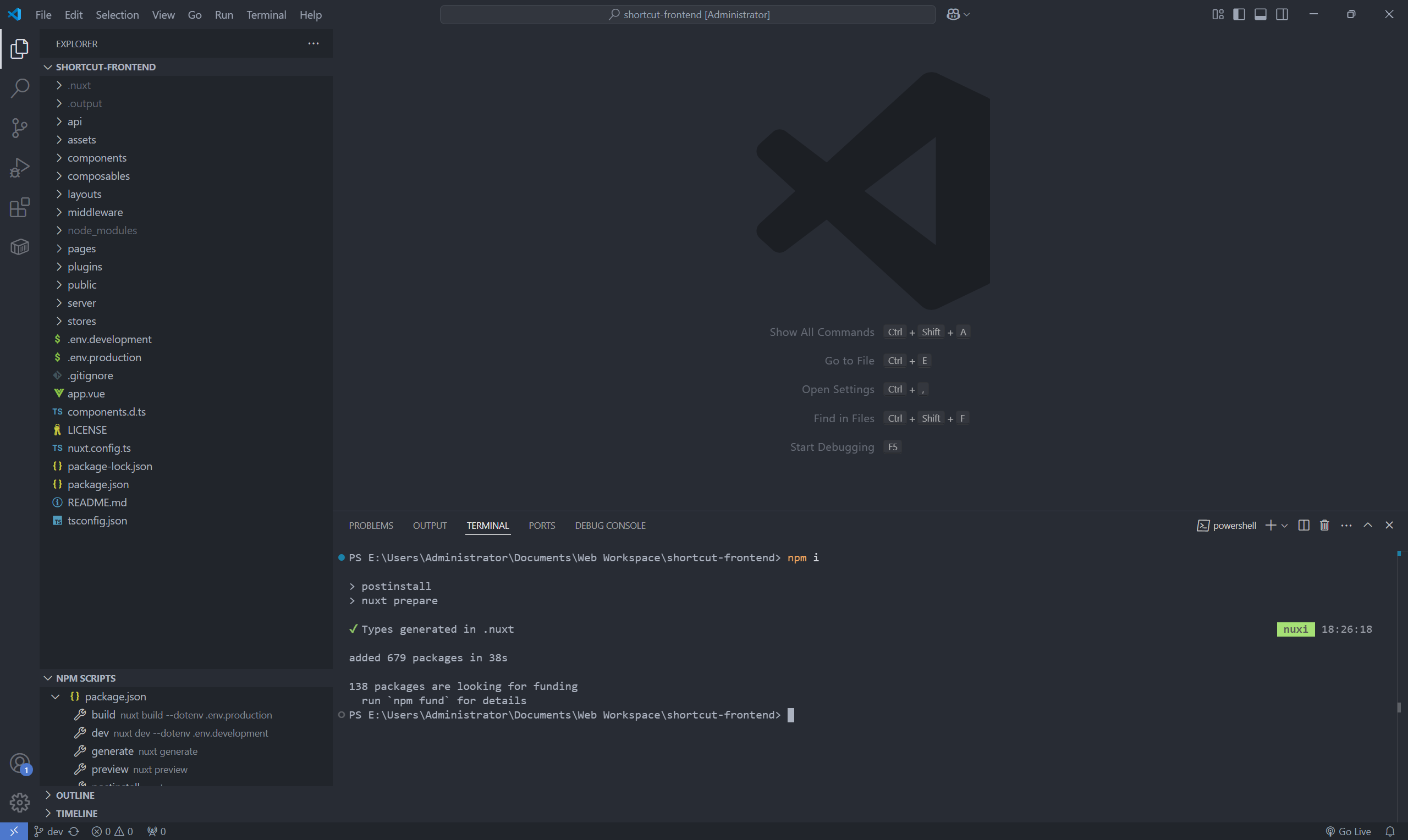Collapse the SHORTCUT-FRONTEND folder section
The image size is (1408, 840).
point(186,67)
